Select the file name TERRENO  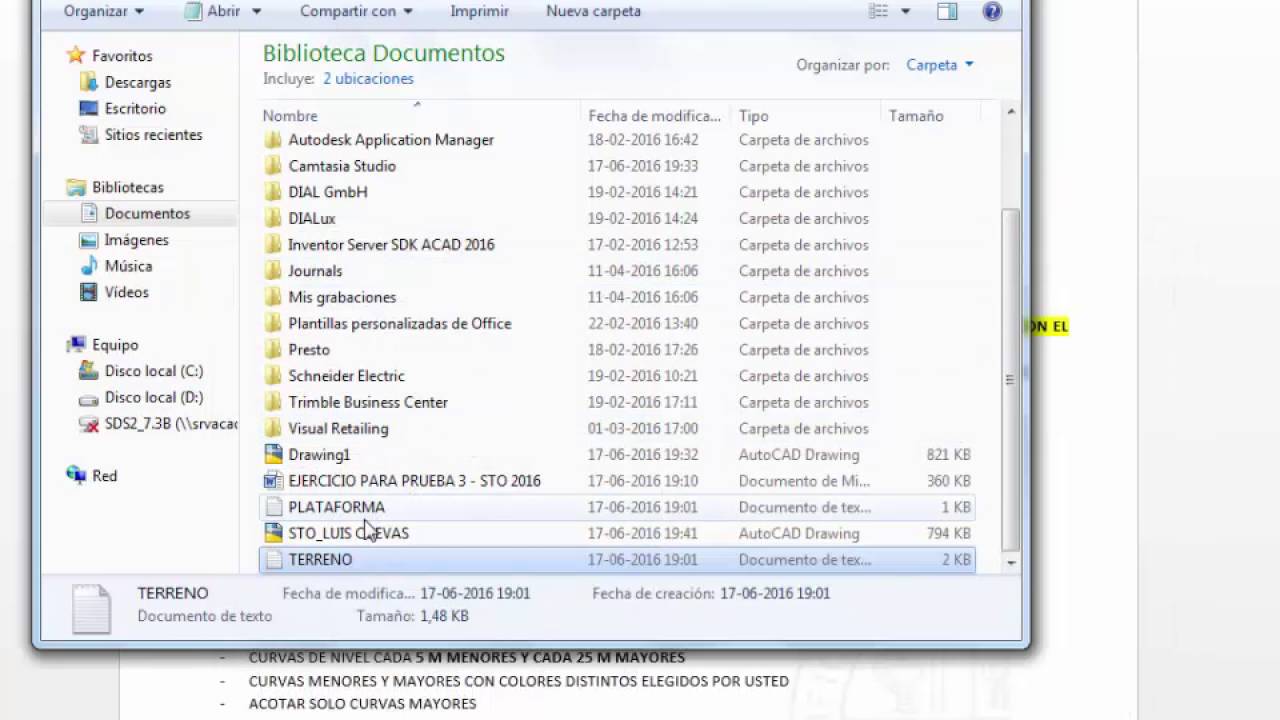tap(320, 559)
